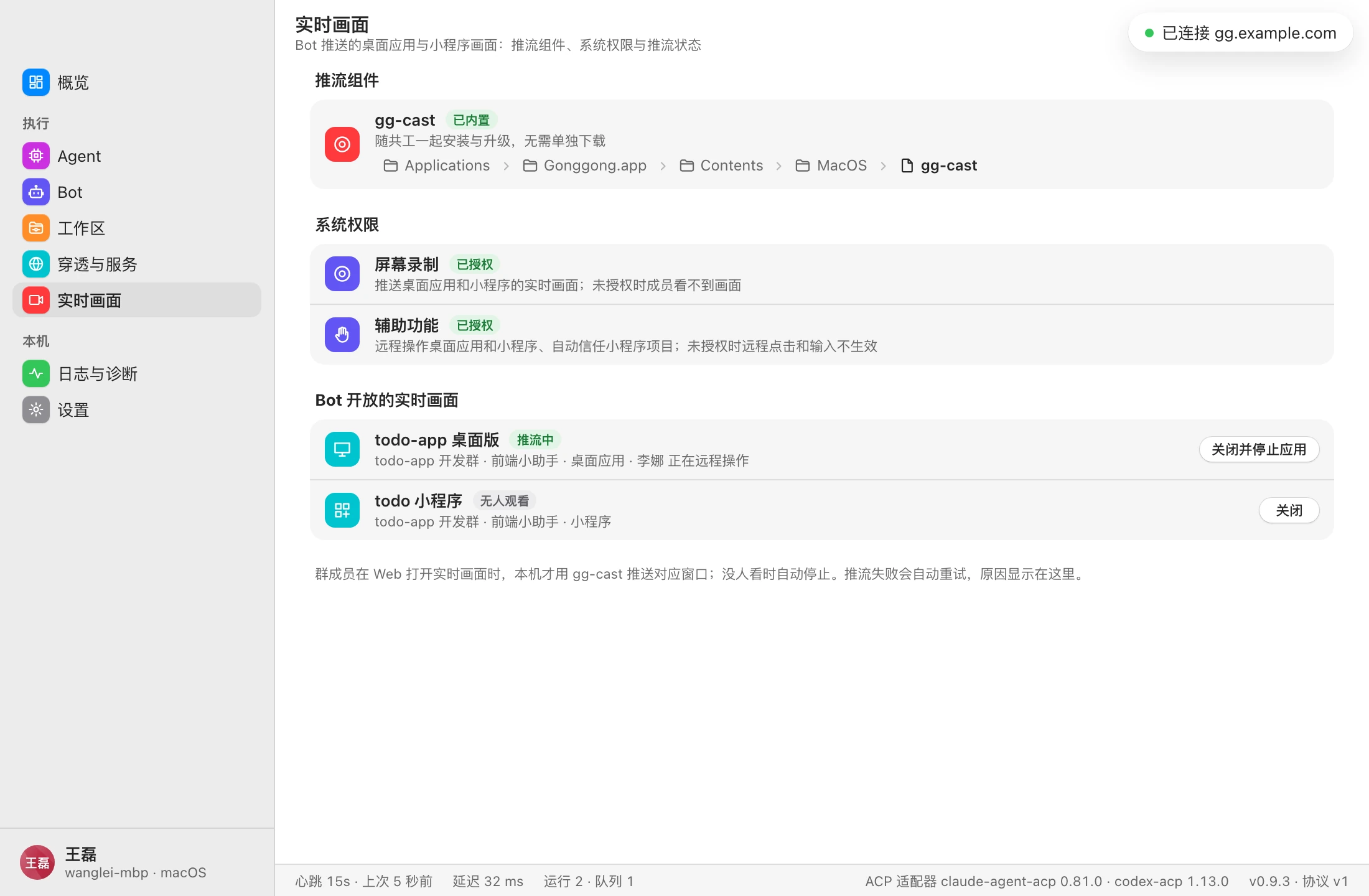The image size is (1369, 896).
Task: Click the 推流中 status badge
Action: coord(535,440)
